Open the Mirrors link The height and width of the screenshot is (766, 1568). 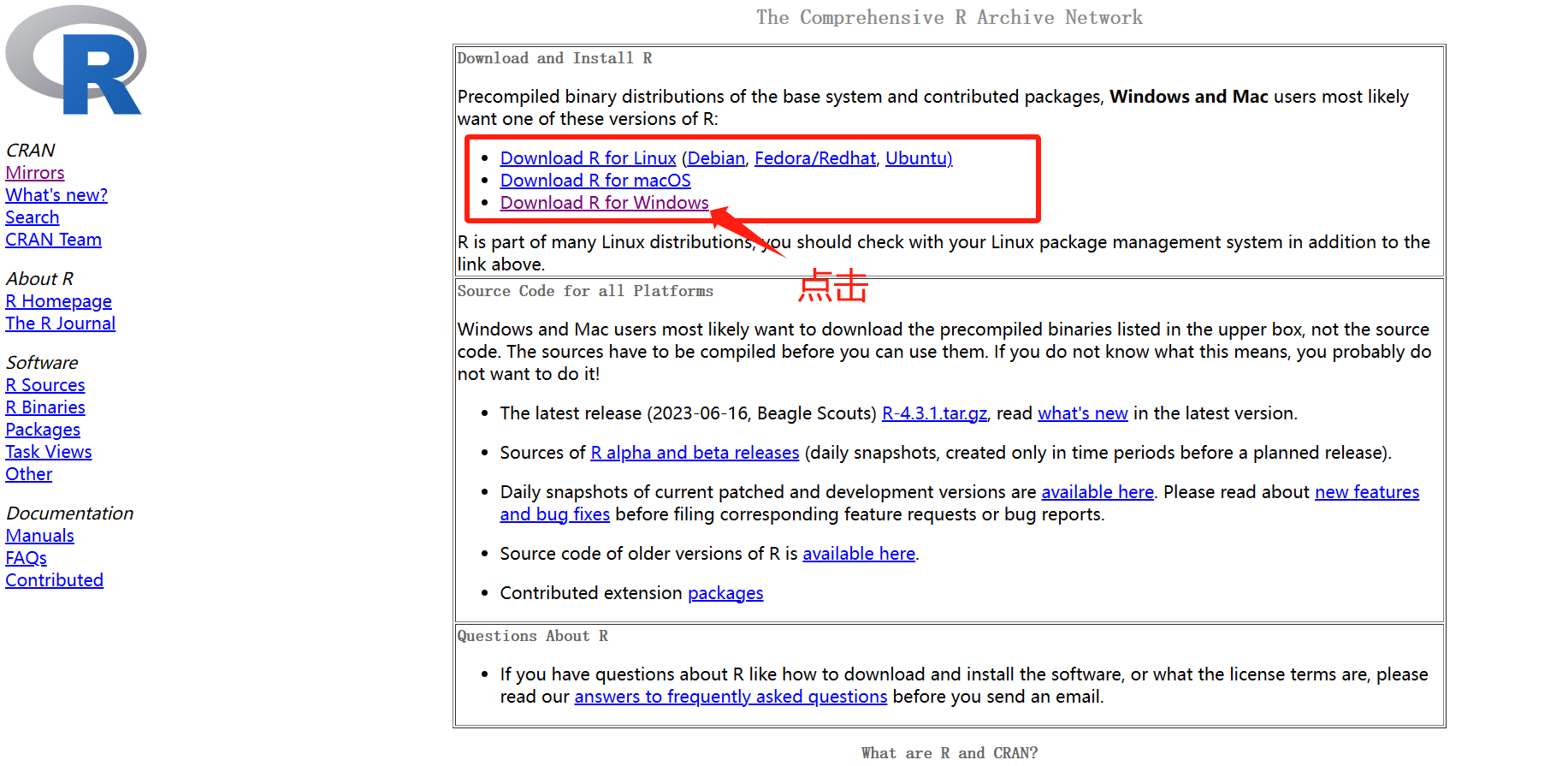35,173
